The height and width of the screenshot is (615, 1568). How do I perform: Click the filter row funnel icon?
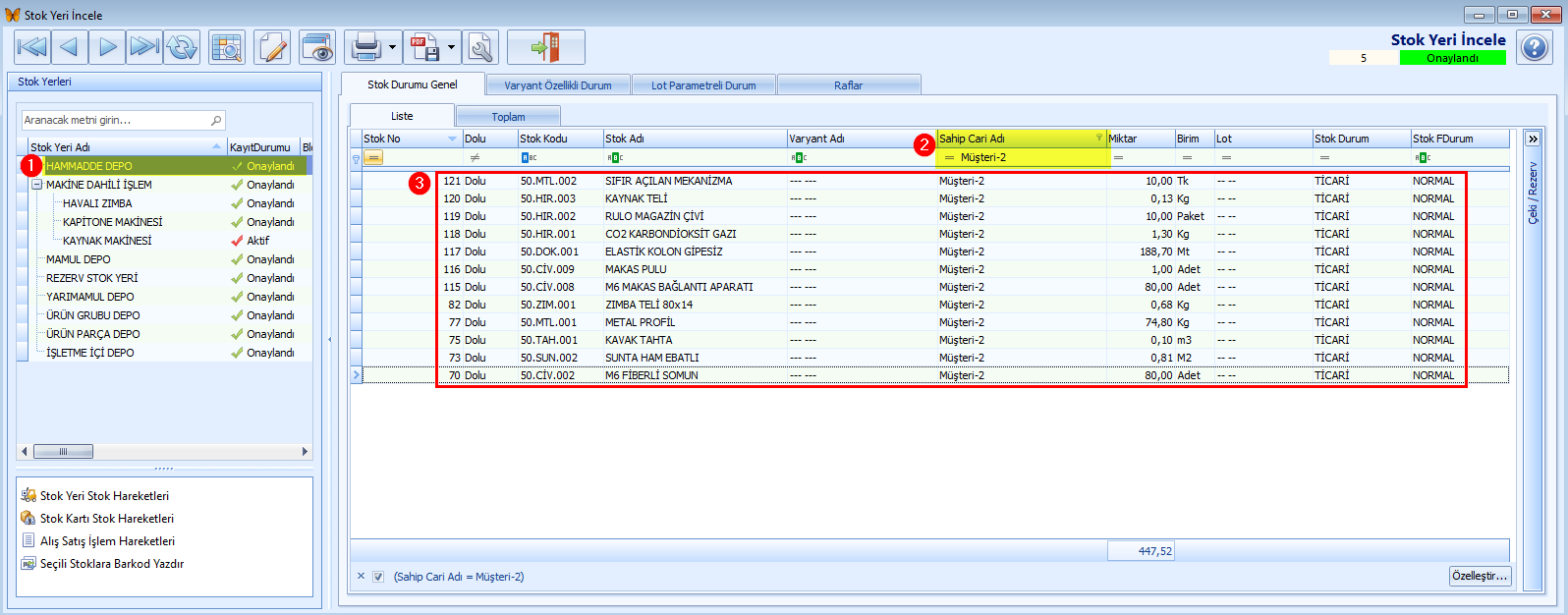point(356,158)
